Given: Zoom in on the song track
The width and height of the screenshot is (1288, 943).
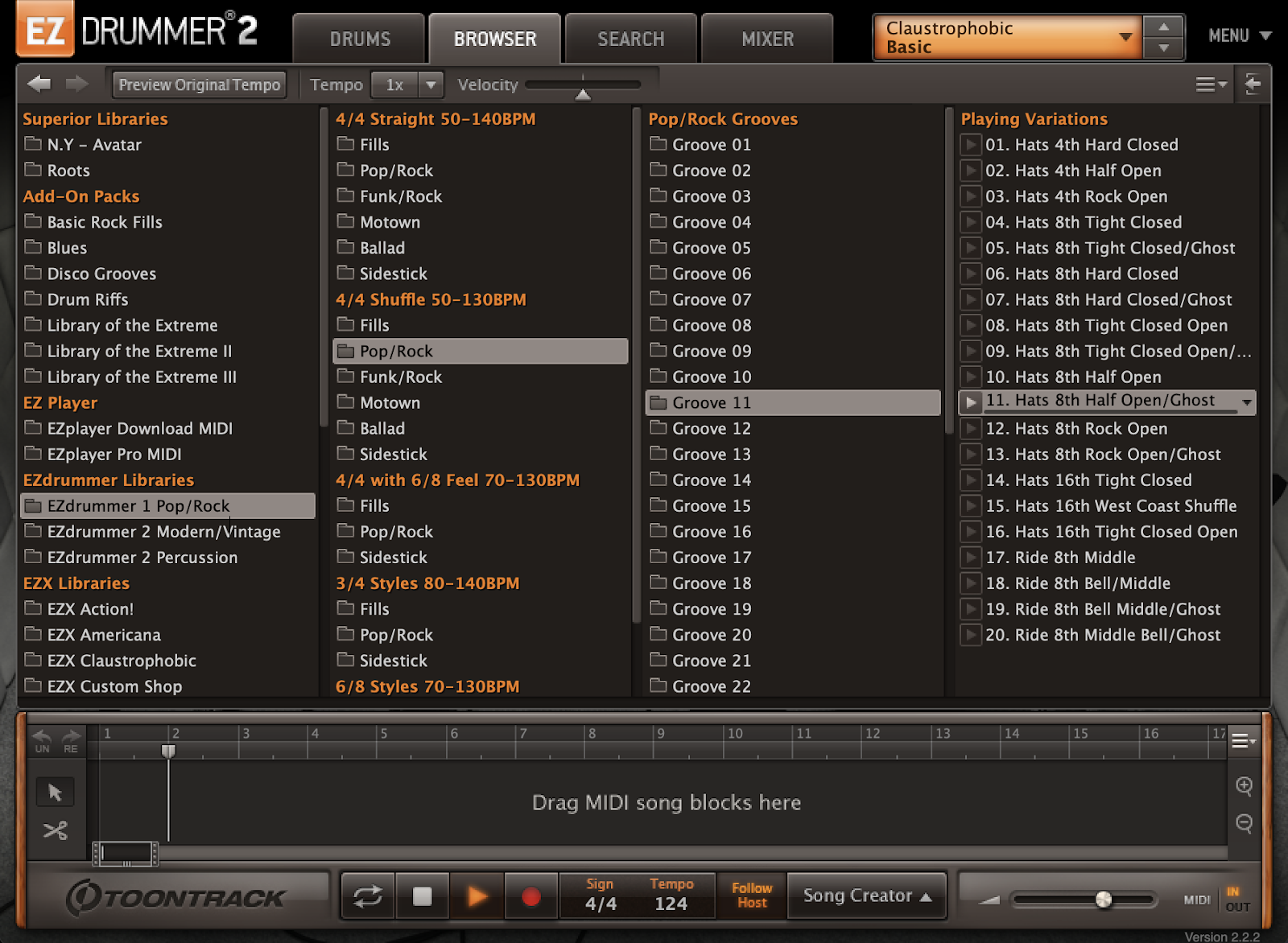Looking at the screenshot, I should [x=1245, y=786].
